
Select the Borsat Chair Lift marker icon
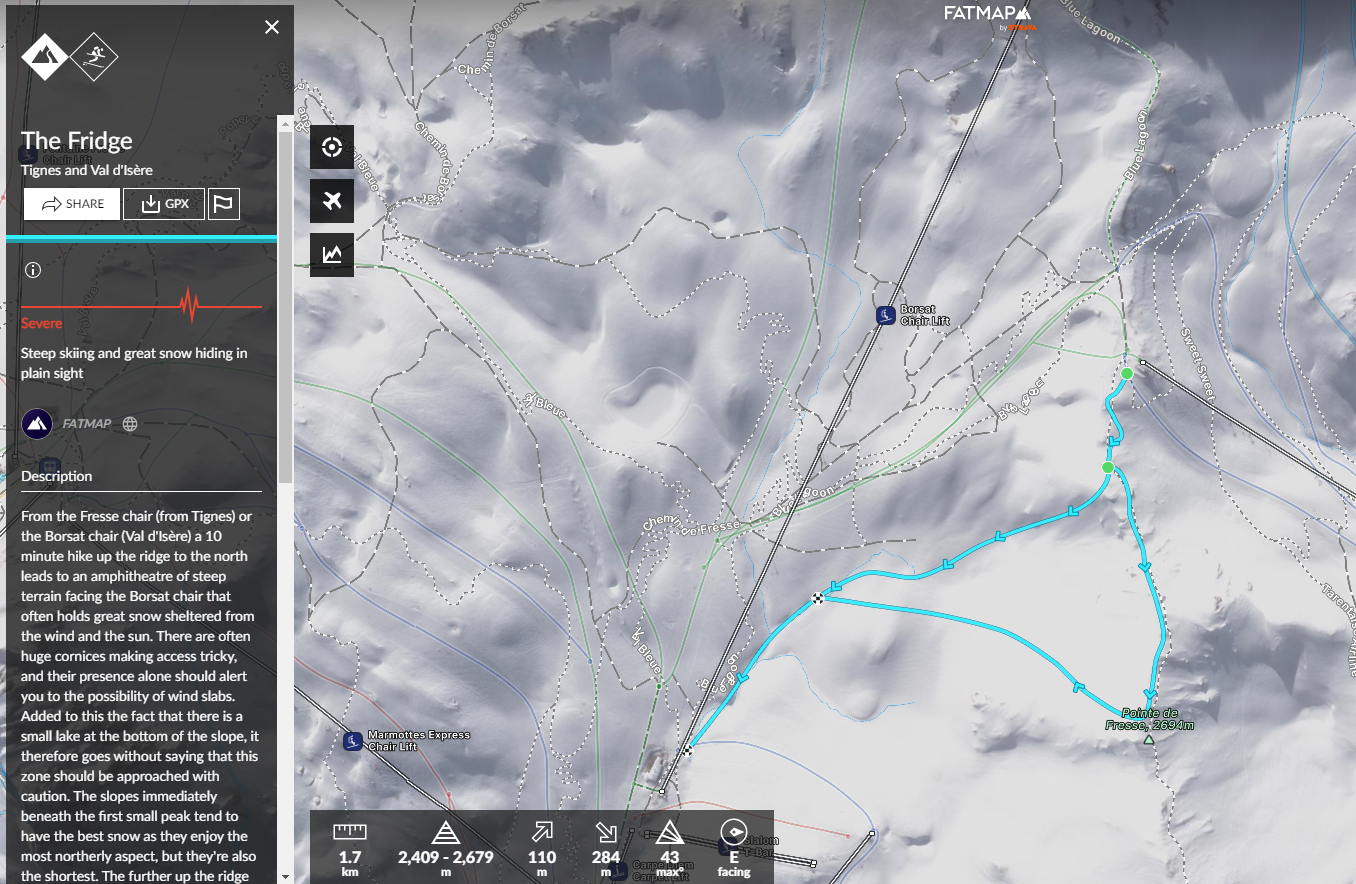coord(885,316)
